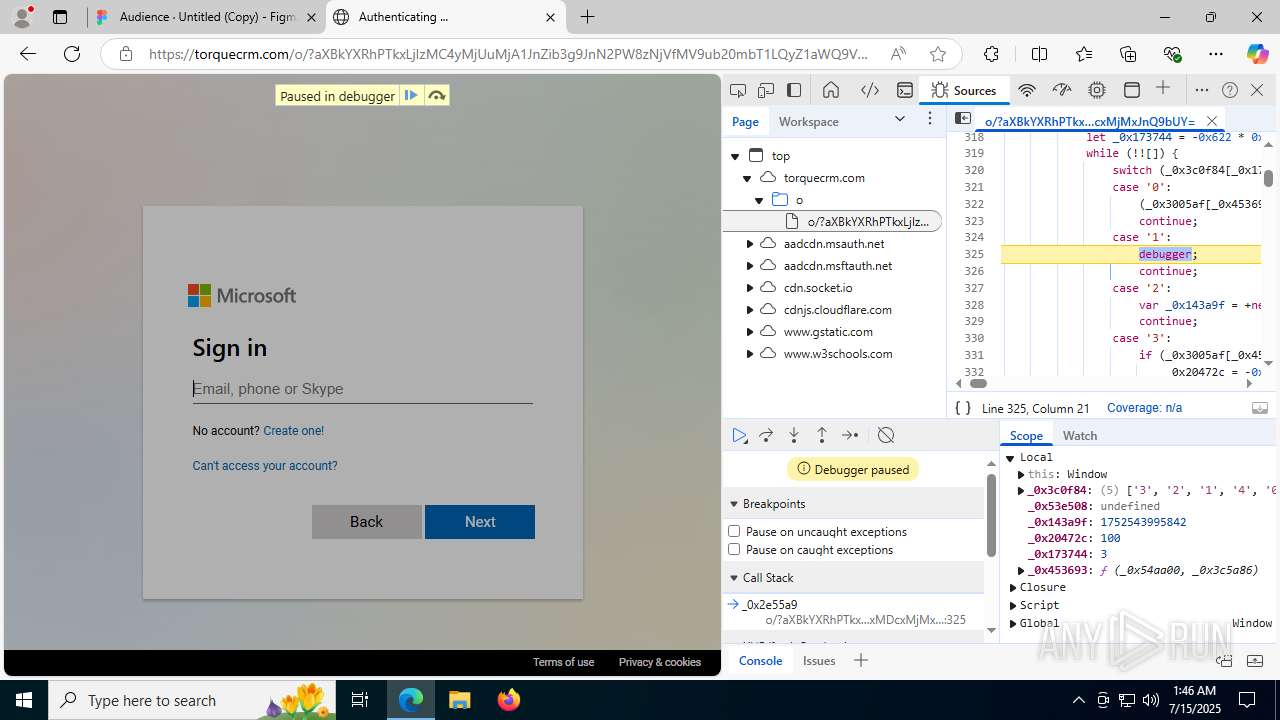The image size is (1280, 720).
Task: Open Privacy & cookies link
Action: [660, 662]
